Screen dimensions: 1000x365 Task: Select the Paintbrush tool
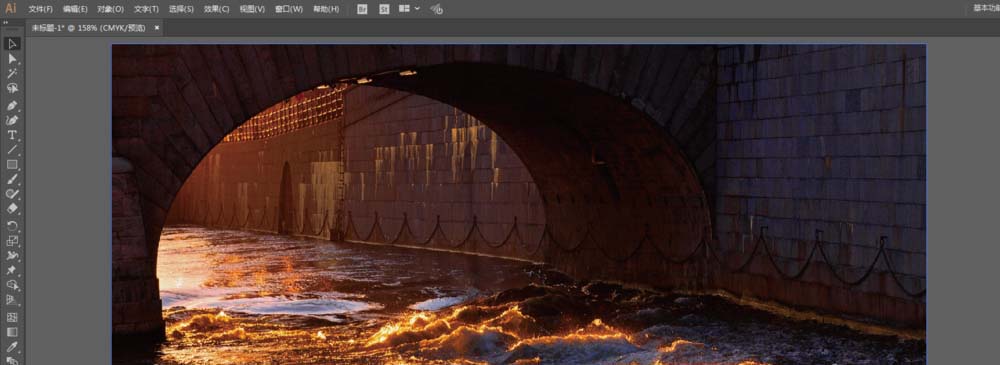pos(12,179)
